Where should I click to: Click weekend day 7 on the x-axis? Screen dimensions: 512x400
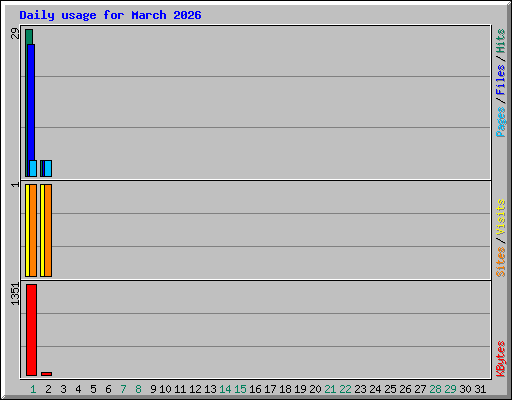click(123, 389)
